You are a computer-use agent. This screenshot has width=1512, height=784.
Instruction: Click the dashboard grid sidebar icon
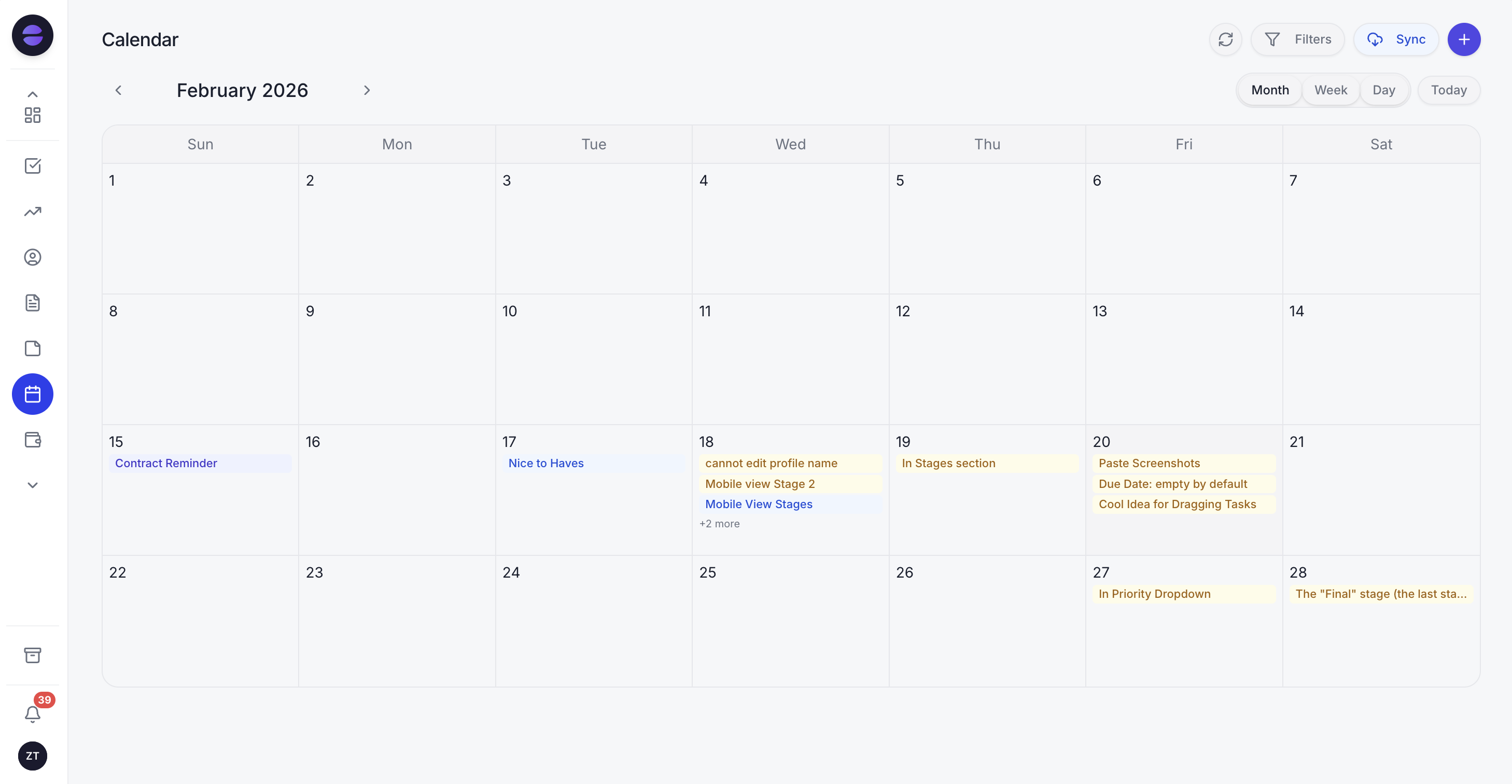[32, 115]
